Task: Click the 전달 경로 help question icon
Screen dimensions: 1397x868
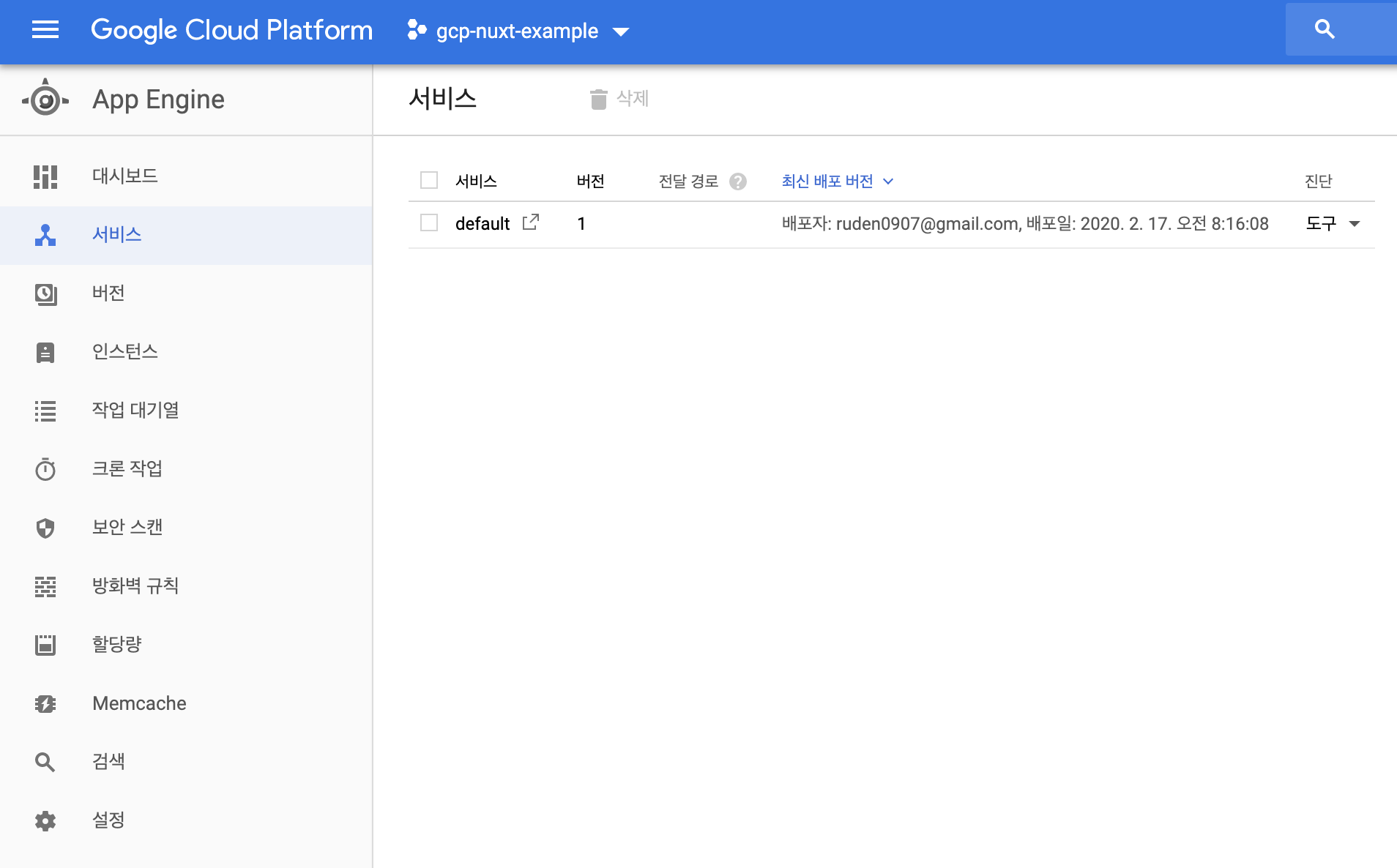Action: (738, 182)
